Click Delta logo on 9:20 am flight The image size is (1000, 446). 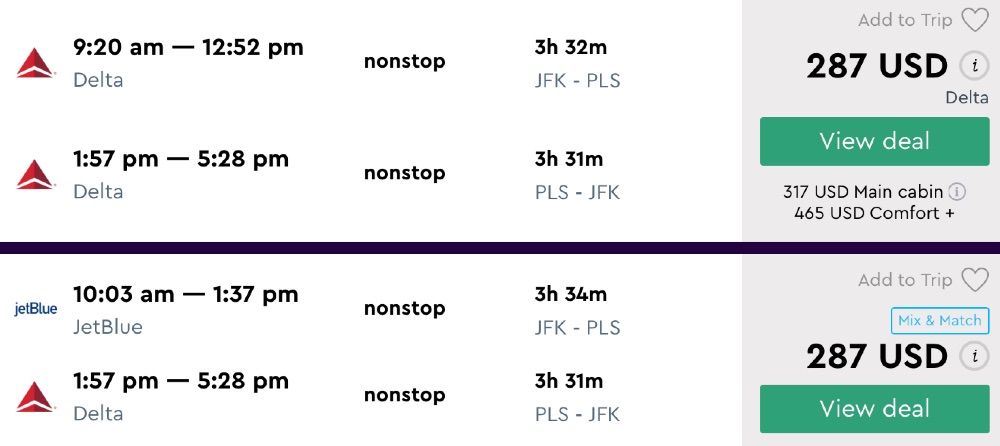(35, 63)
